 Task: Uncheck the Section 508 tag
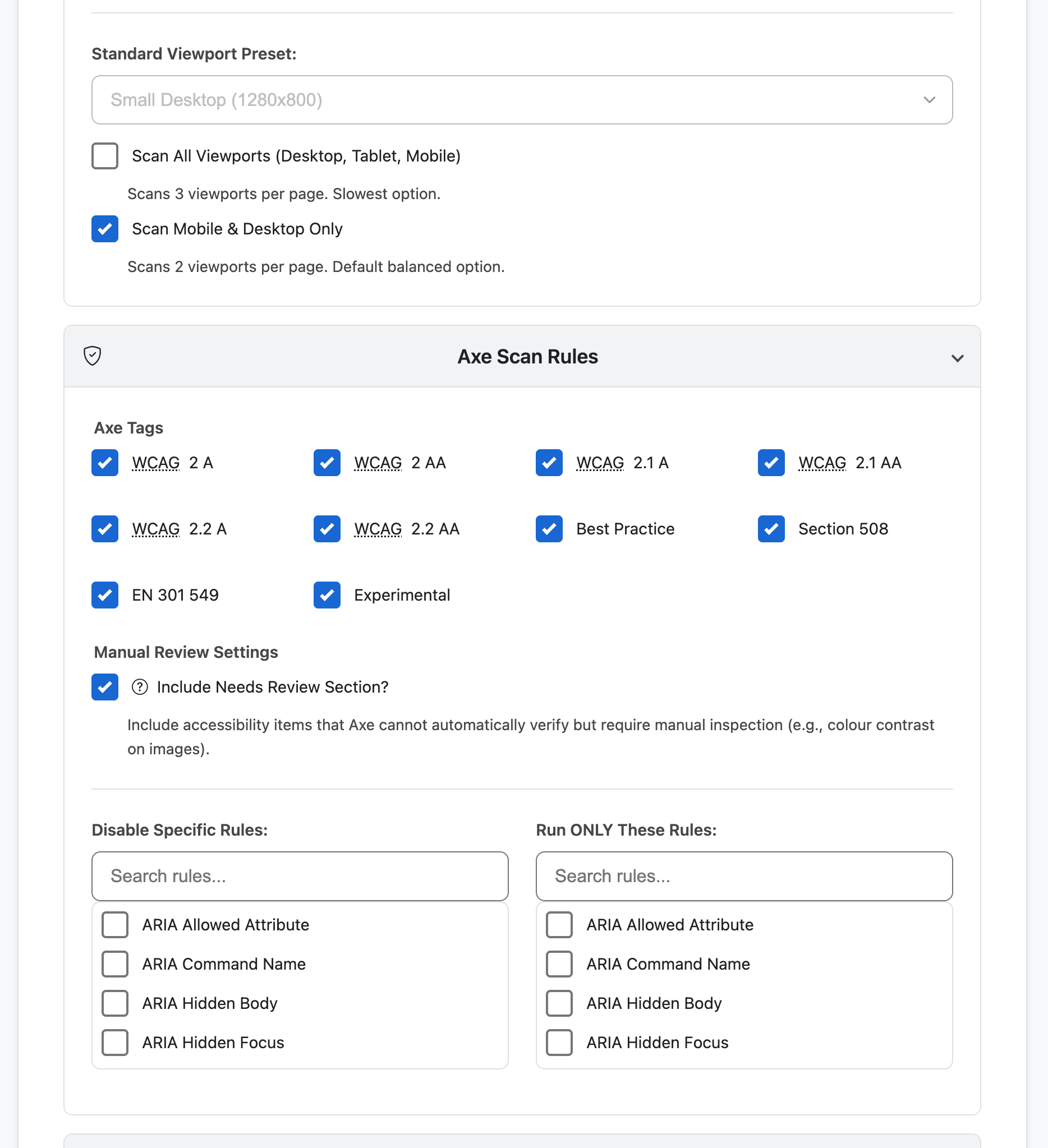[771, 528]
